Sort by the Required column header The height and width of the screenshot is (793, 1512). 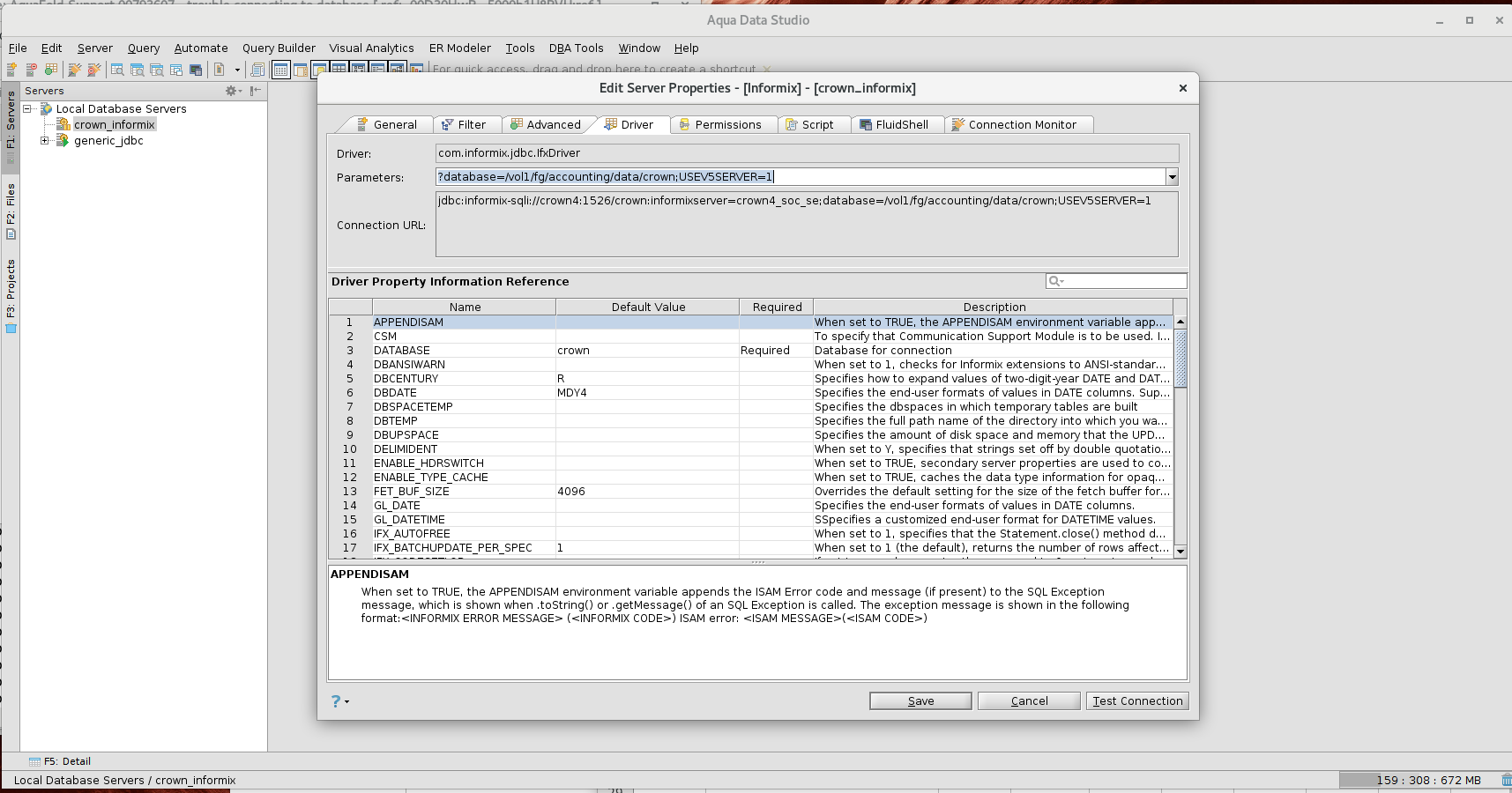point(777,308)
